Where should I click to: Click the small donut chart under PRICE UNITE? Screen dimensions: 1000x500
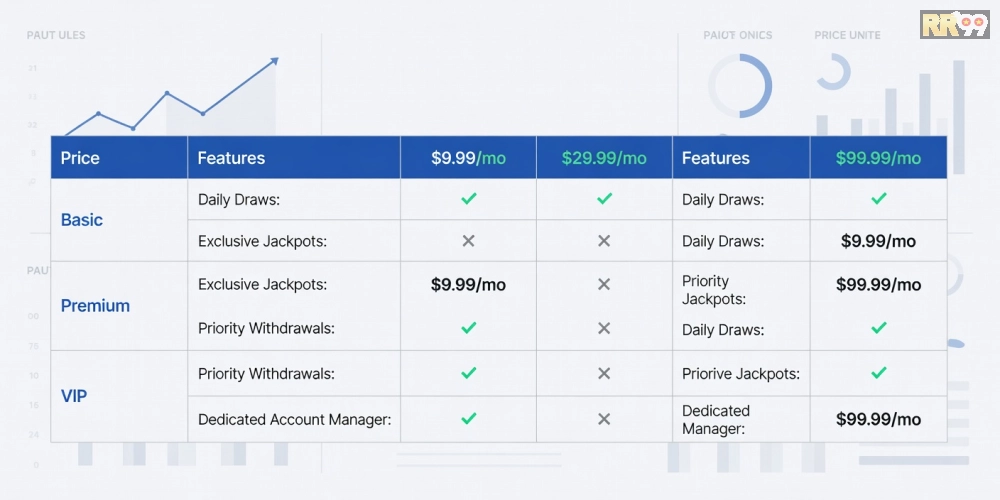click(833, 72)
